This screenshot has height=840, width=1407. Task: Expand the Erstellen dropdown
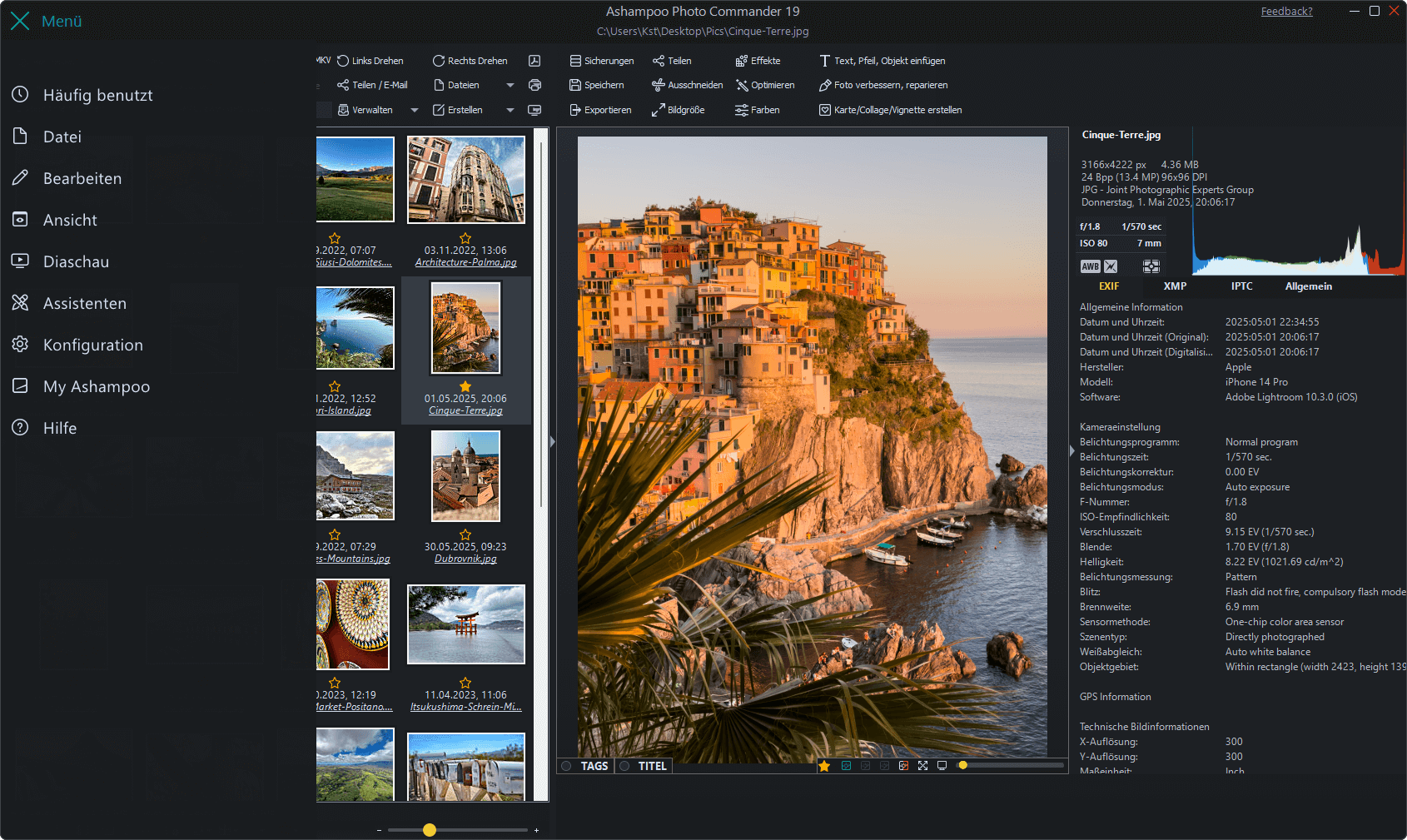pos(509,109)
